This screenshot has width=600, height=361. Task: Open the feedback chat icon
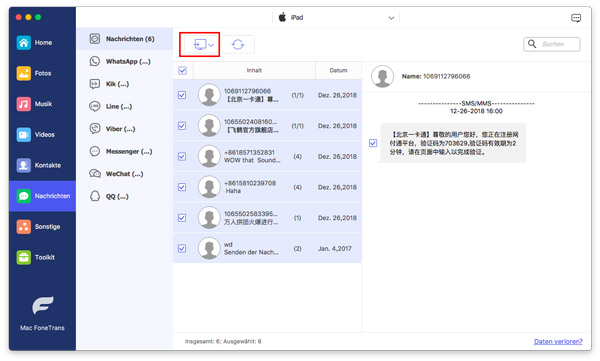(576, 18)
